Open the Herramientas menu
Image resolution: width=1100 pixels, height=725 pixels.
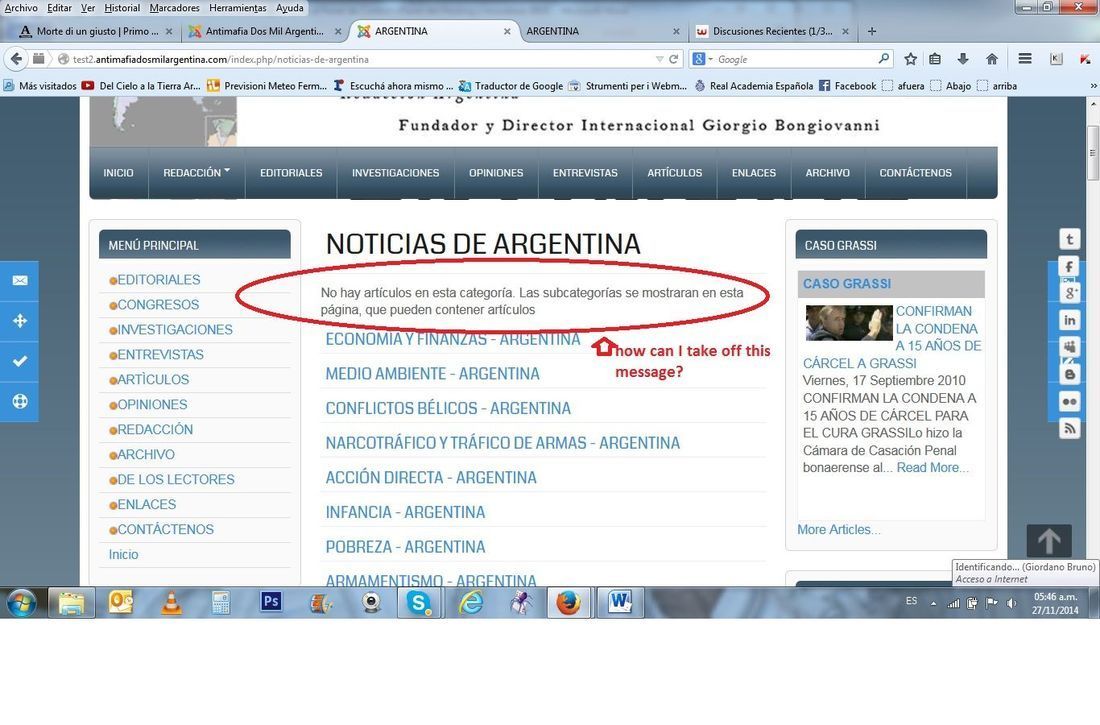(237, 8)
